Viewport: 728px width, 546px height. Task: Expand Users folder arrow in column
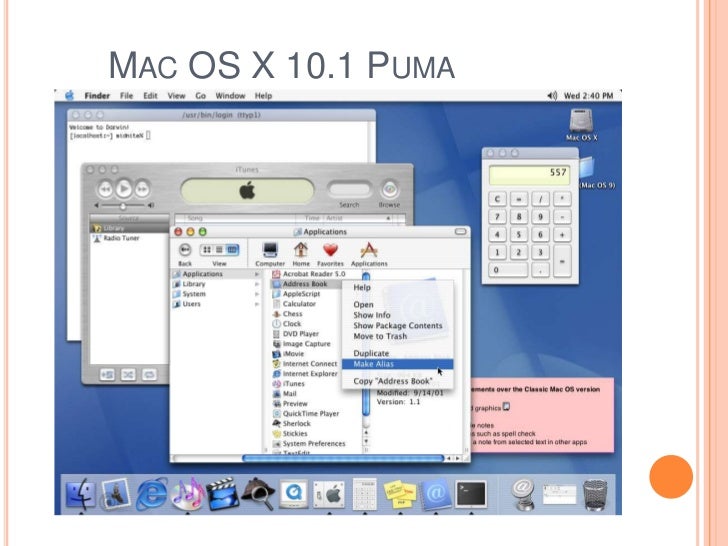tap(257, 305)
